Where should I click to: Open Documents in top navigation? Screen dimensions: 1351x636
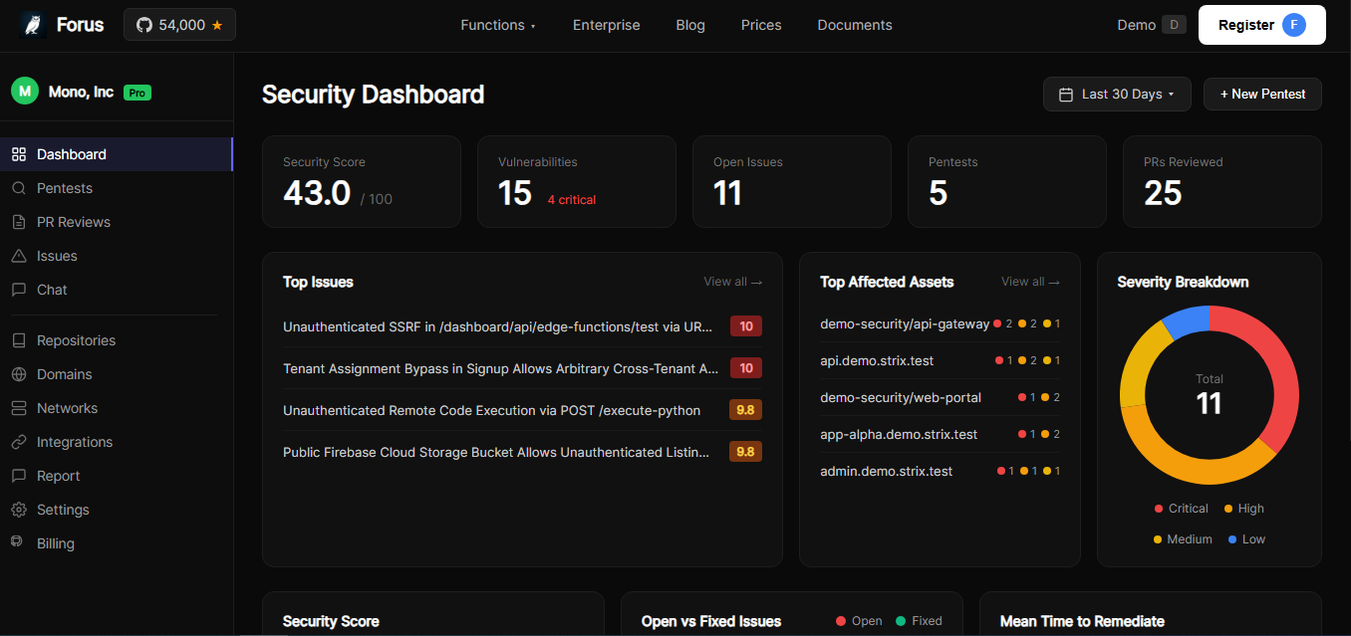click(855, 25)
